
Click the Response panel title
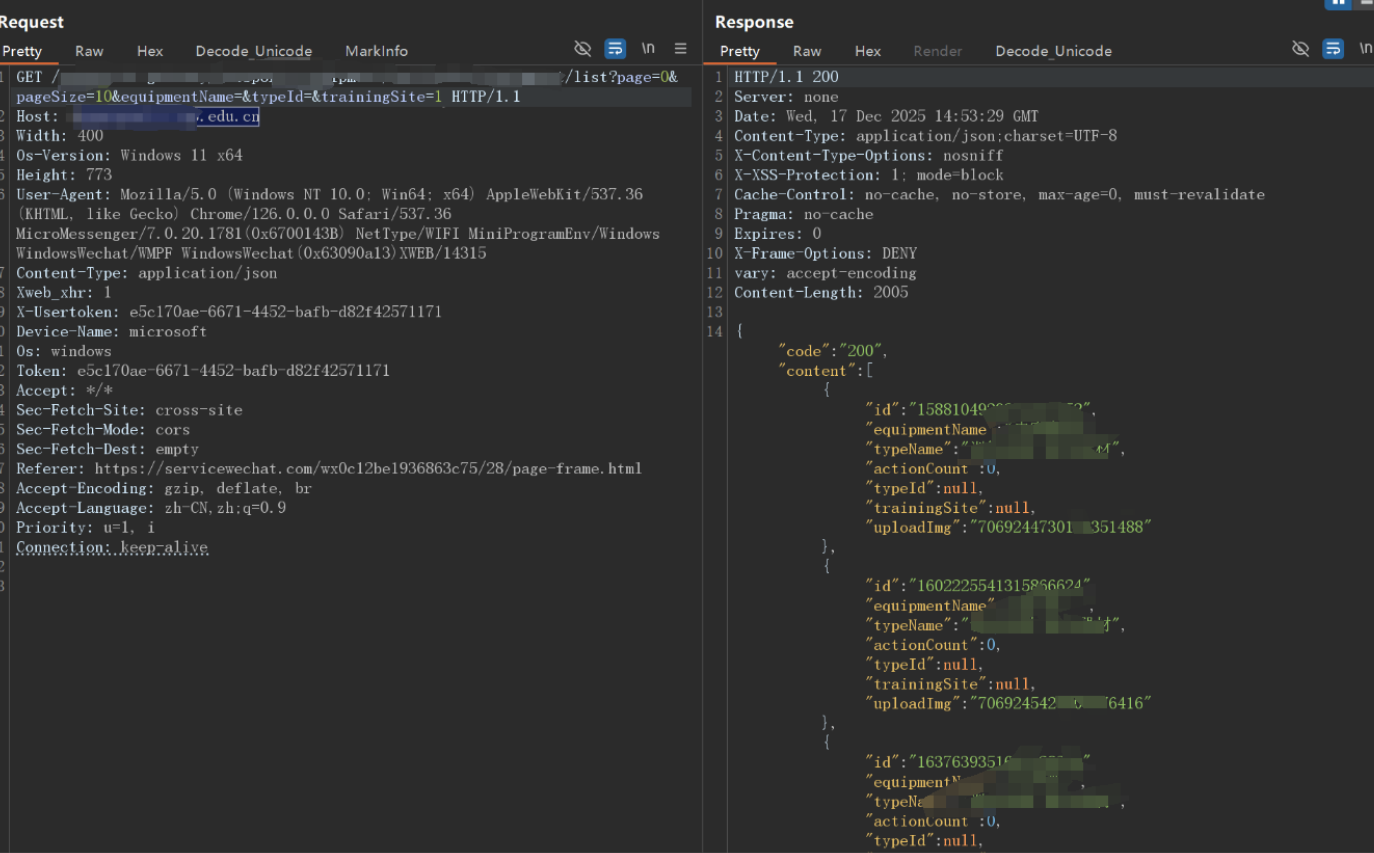coord(754,22)
